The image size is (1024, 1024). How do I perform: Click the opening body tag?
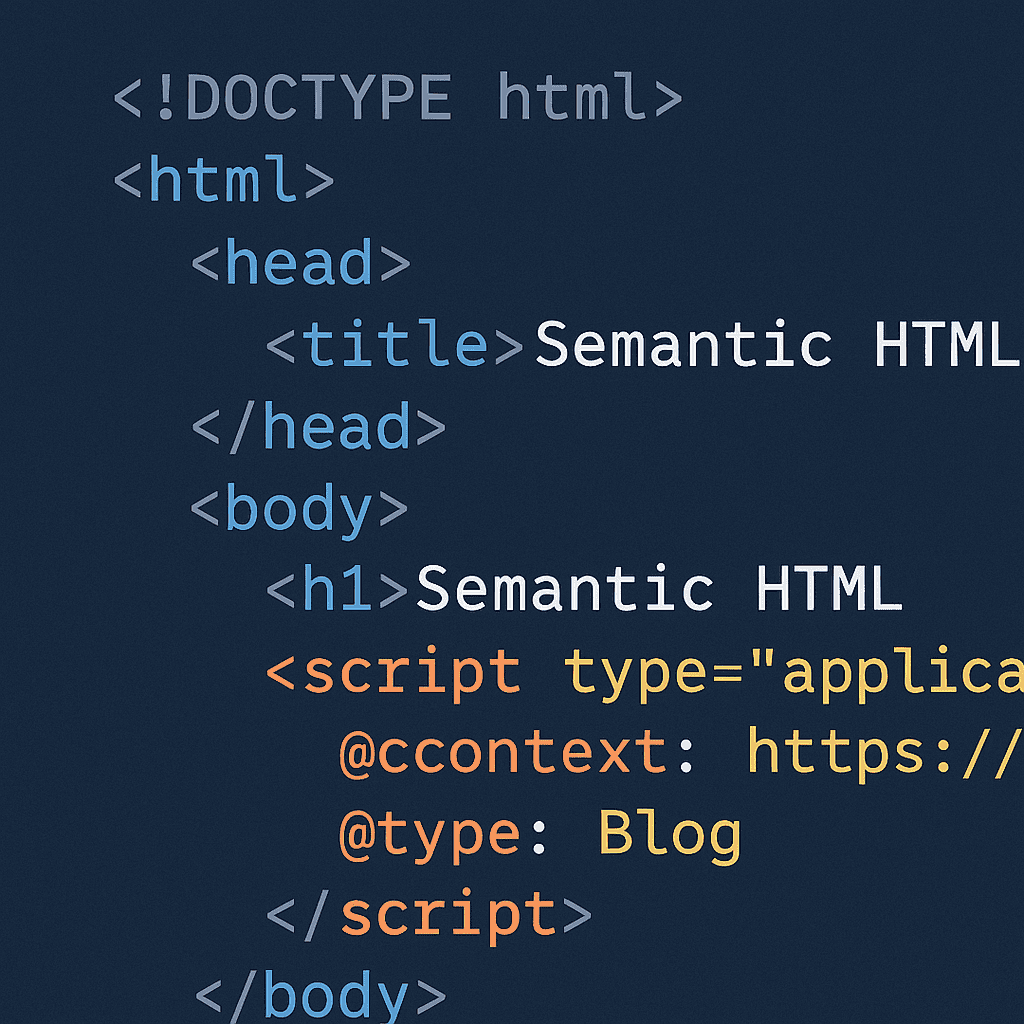[299, 509]
